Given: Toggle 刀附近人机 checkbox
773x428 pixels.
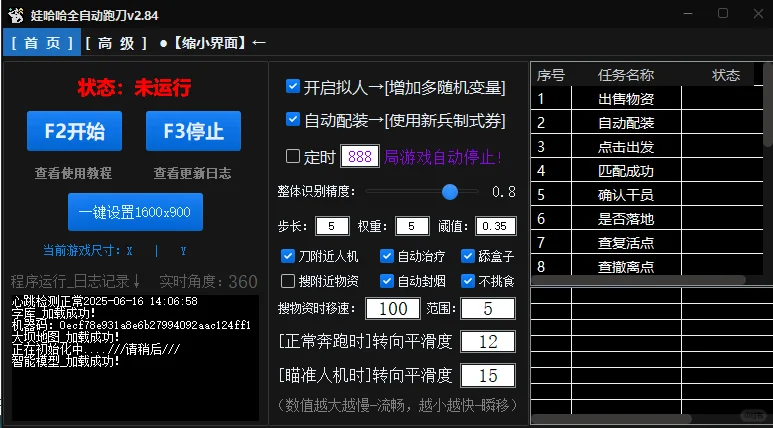Looking at the screenshot, I should click(x=287, y=256).
